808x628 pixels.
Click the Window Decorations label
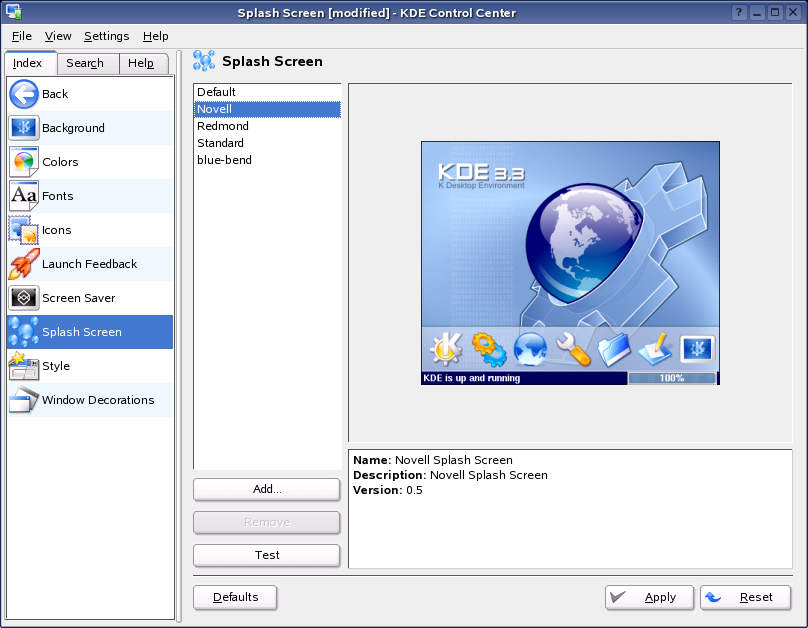(x=98, y=400)
